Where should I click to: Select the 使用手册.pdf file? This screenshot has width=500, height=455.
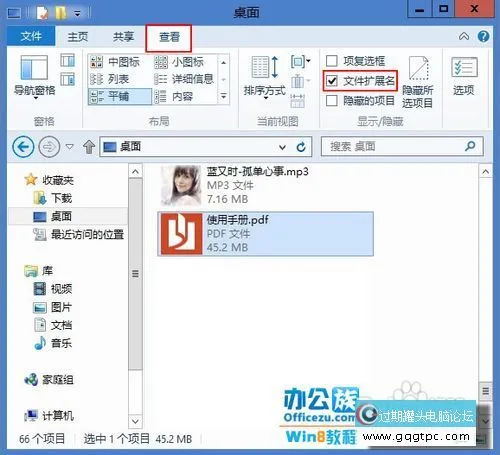[265, 234]
